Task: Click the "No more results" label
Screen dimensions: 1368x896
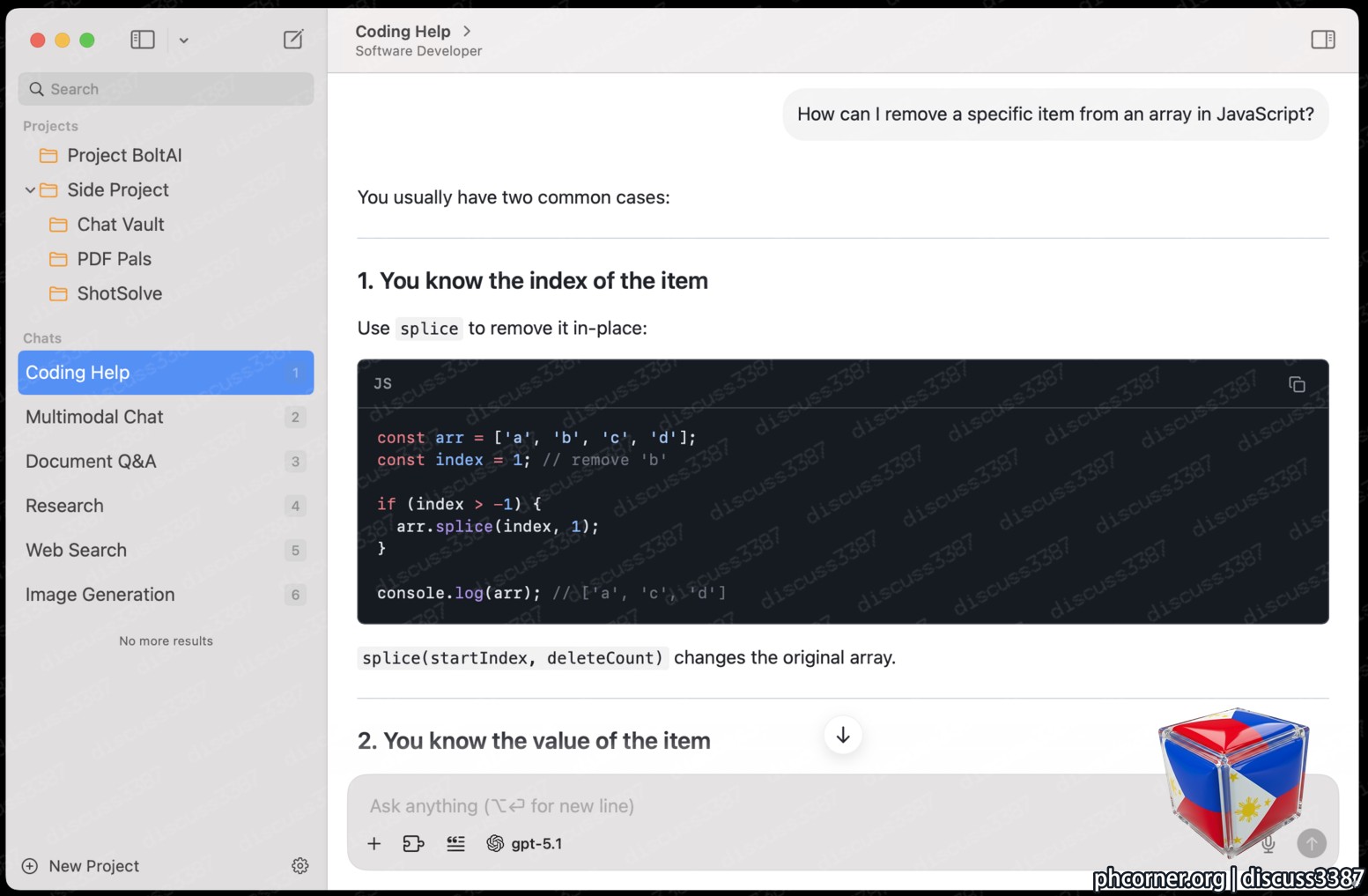Action: (x=166, y=641)
